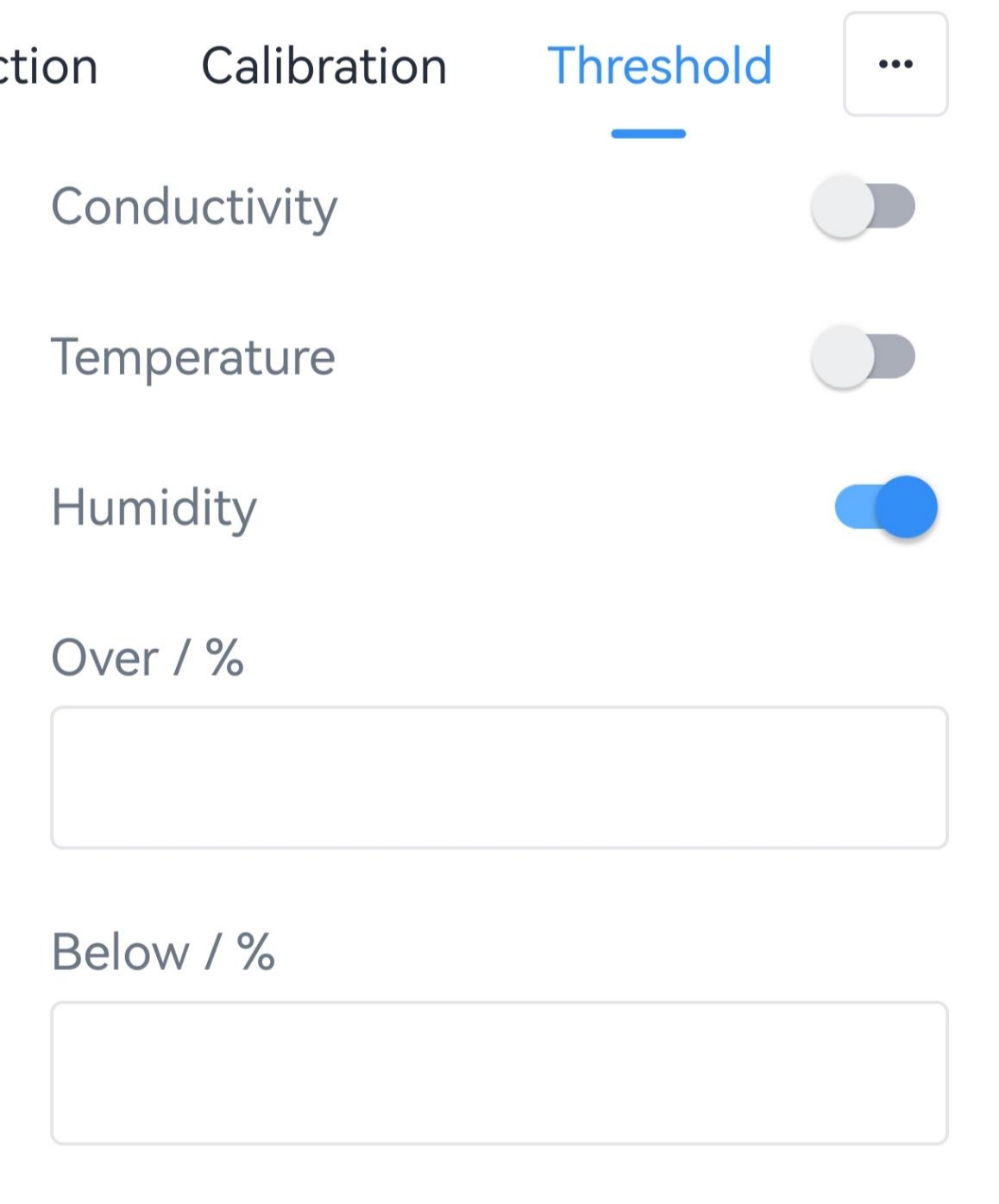This screenshot has height=1204, width=999.
Task: Click the blue underline beneath Threshold
Action: tap(648, 134)
